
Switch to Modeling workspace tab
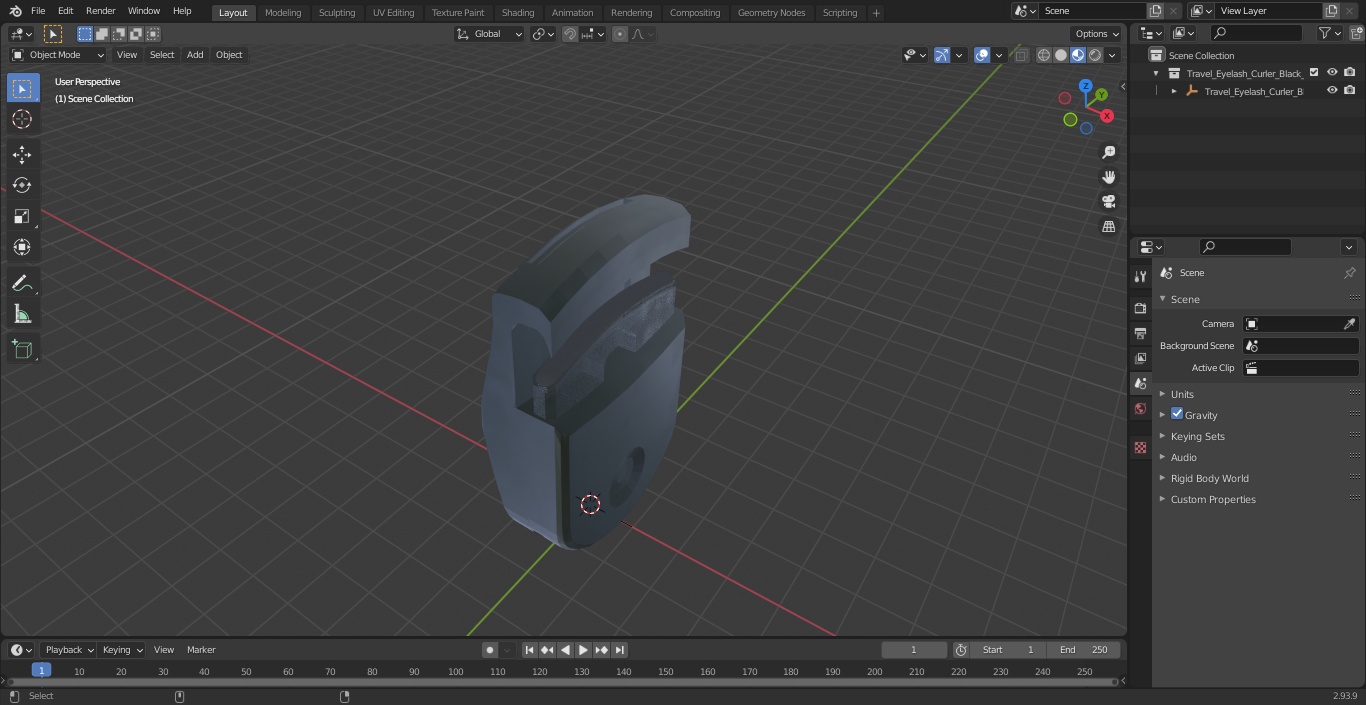283,12
